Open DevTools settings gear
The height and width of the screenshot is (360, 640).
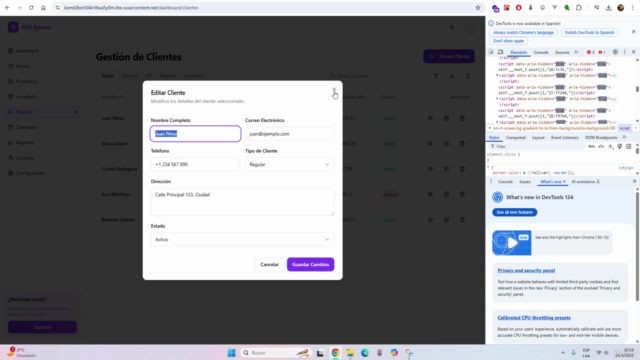point(615,52)
